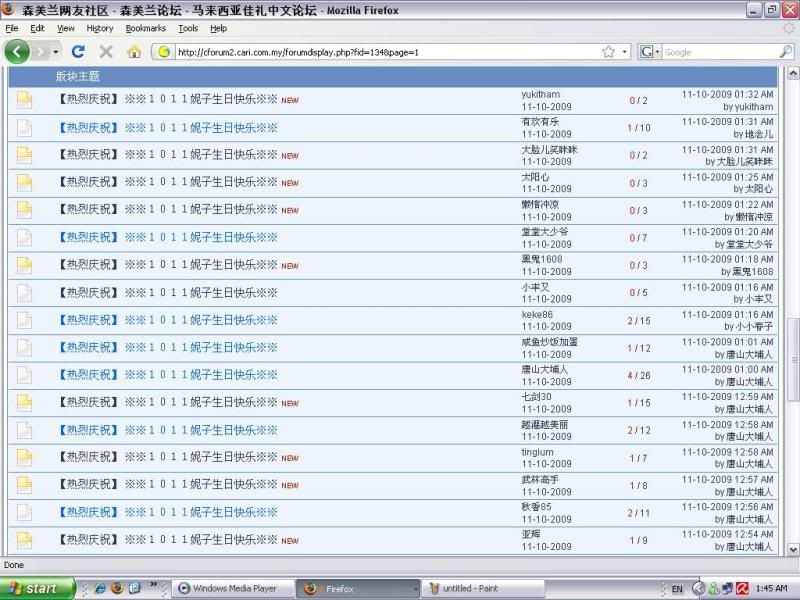Launch Firefox from Quick Launch icon

[117, 588]
